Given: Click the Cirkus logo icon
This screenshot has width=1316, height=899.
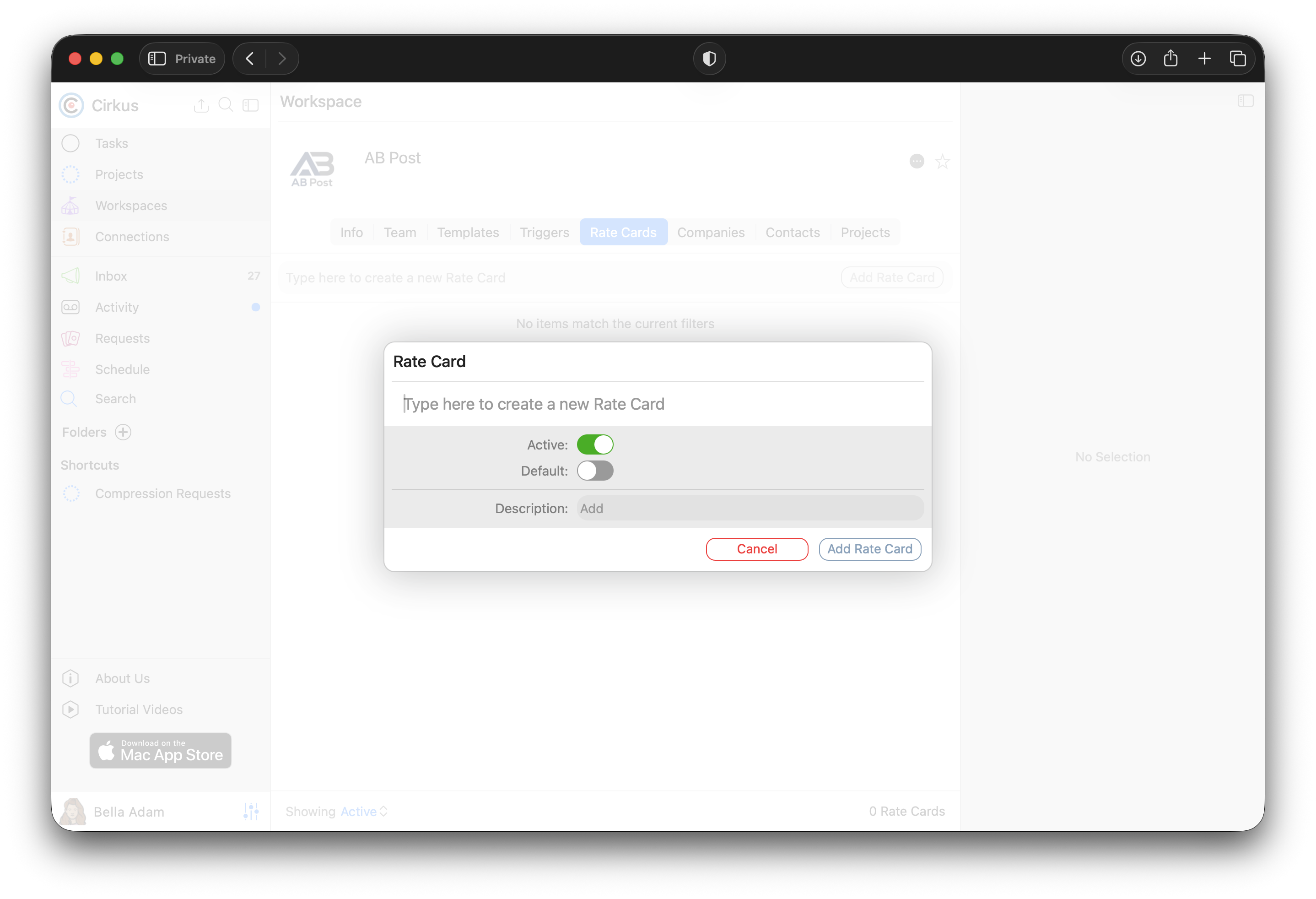Looking at the screenshot, I should pyautogui.click(x=71, y=105).
